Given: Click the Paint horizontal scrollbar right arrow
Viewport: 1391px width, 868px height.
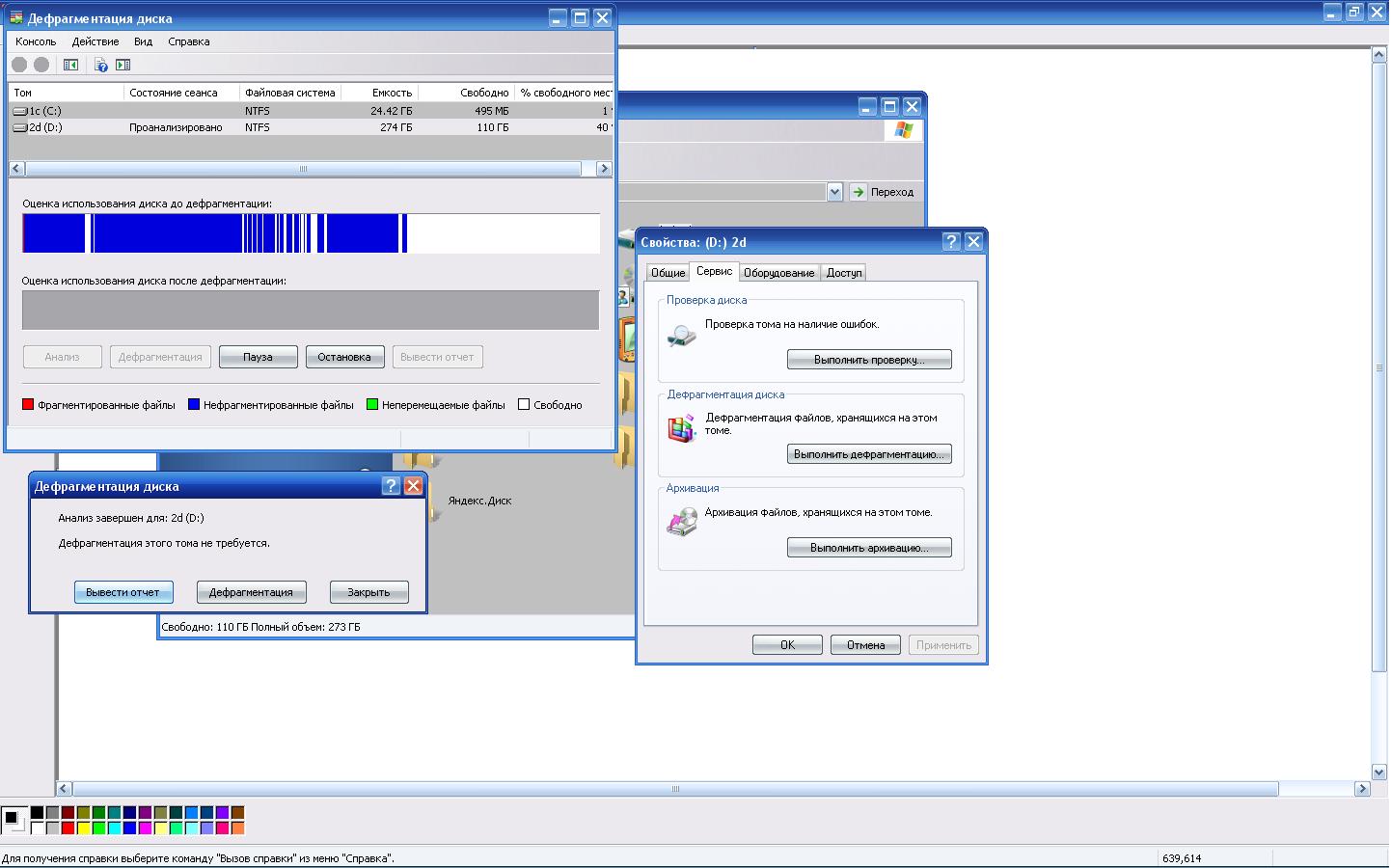Looking at the screenshot, I should click(1362, 789).
